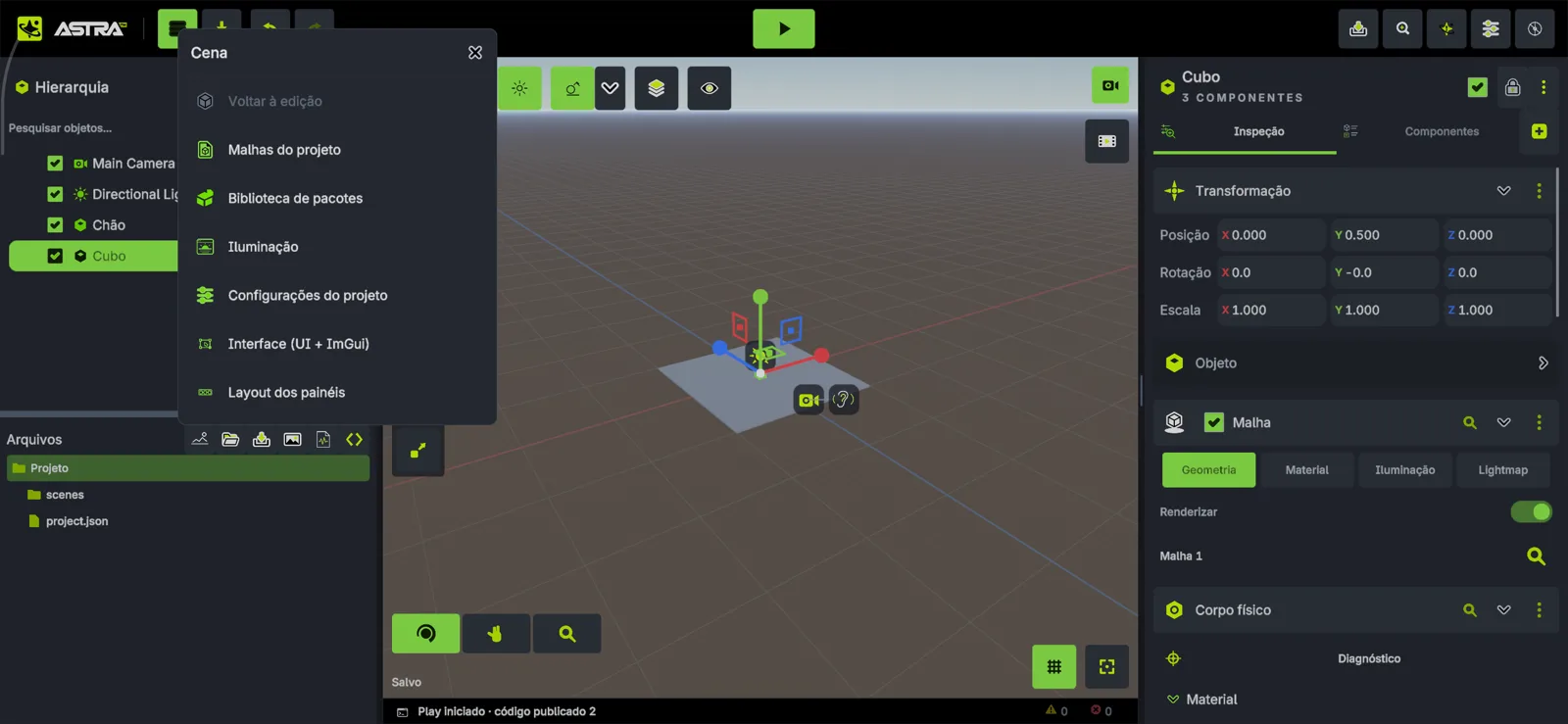This screenshot has width=1568, height=724.
Task: Click the Escala X field showing 1.000
Action: click(1271, 310)
